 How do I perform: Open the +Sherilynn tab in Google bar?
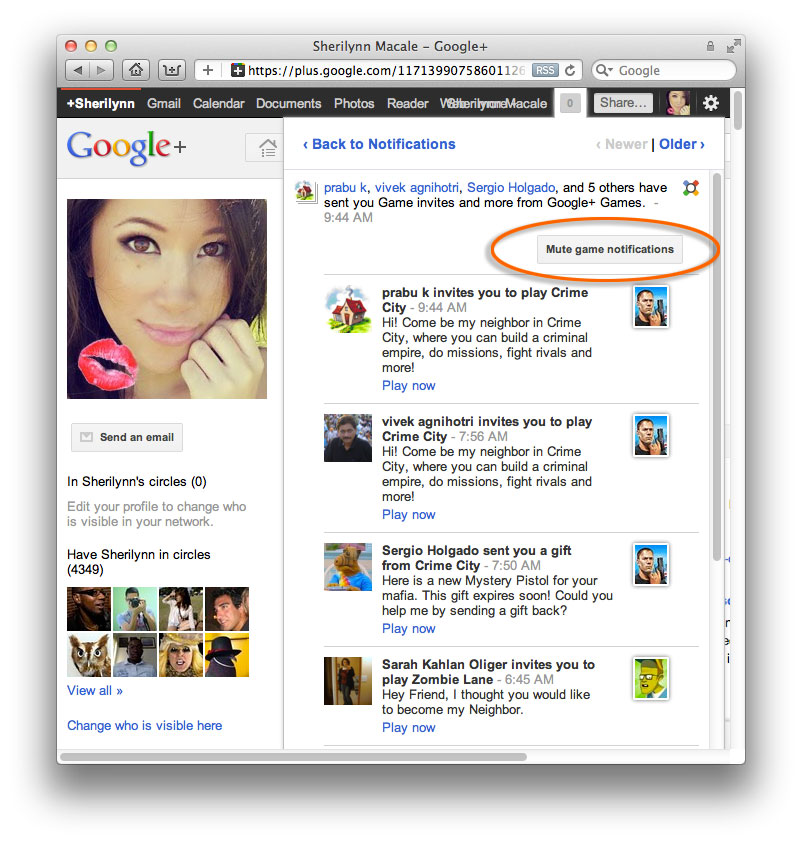(101, 103)
